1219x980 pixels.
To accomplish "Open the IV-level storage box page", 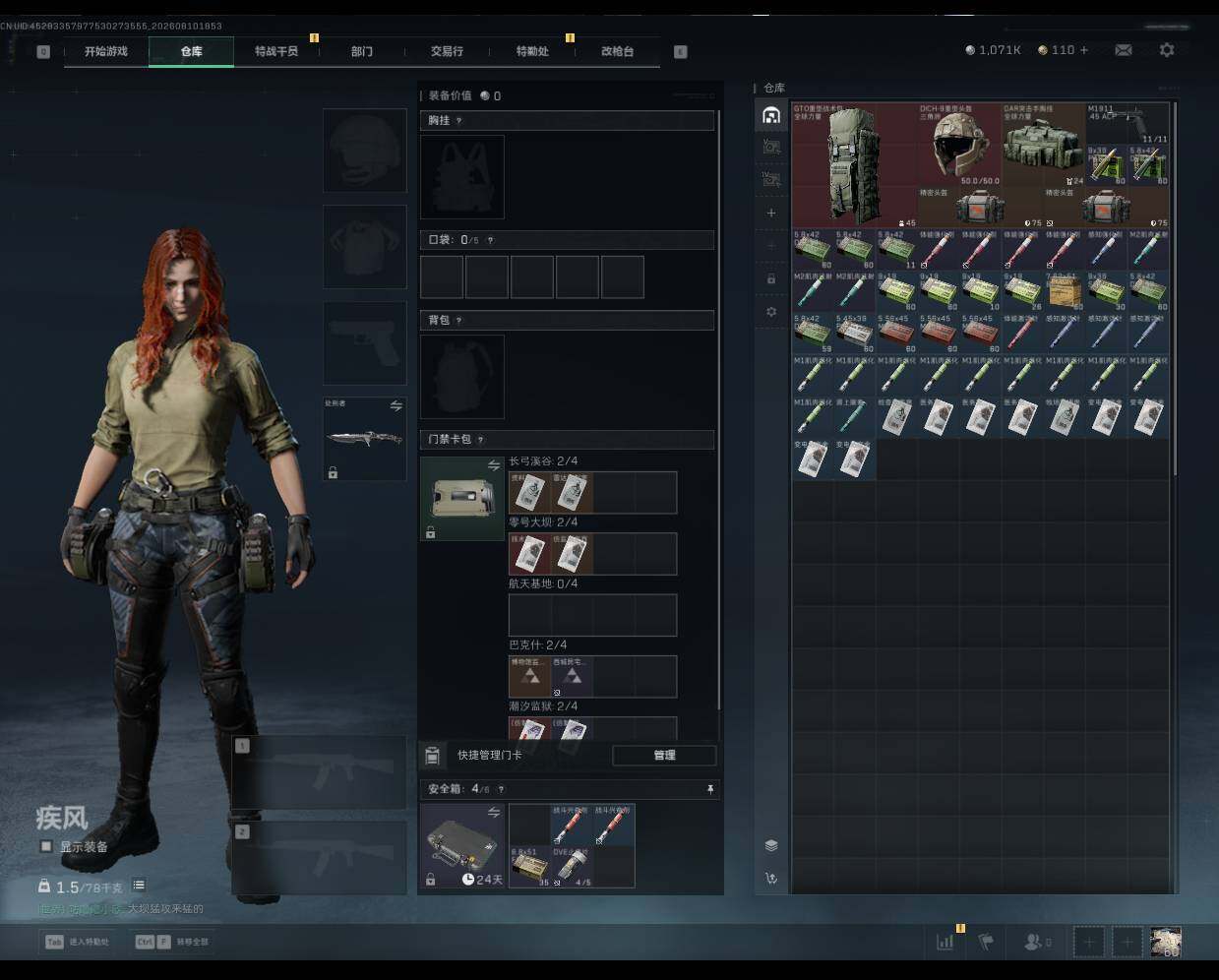I will [771, 180].
